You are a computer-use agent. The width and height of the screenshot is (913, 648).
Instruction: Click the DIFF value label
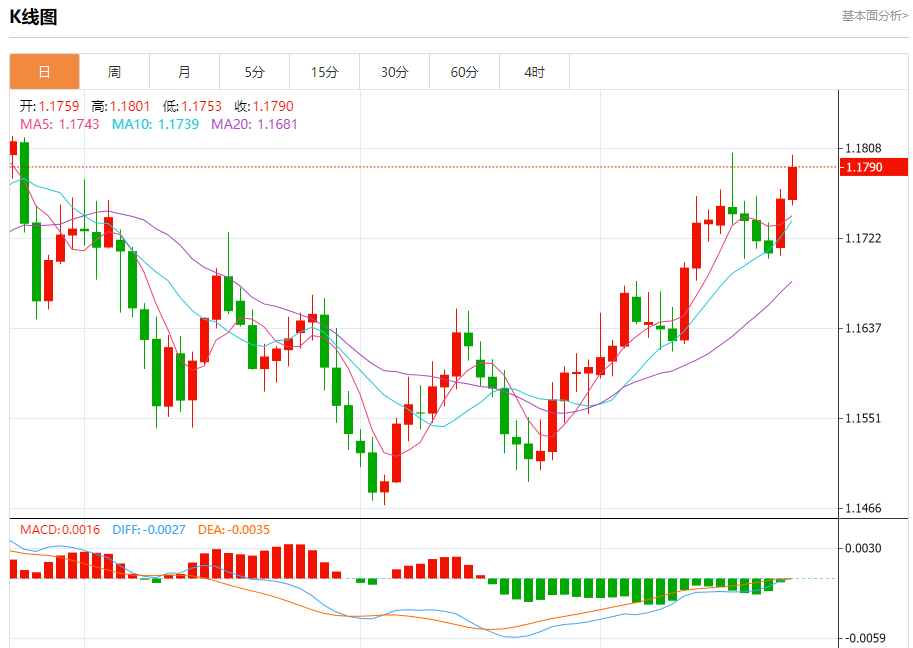pos(149,529)
